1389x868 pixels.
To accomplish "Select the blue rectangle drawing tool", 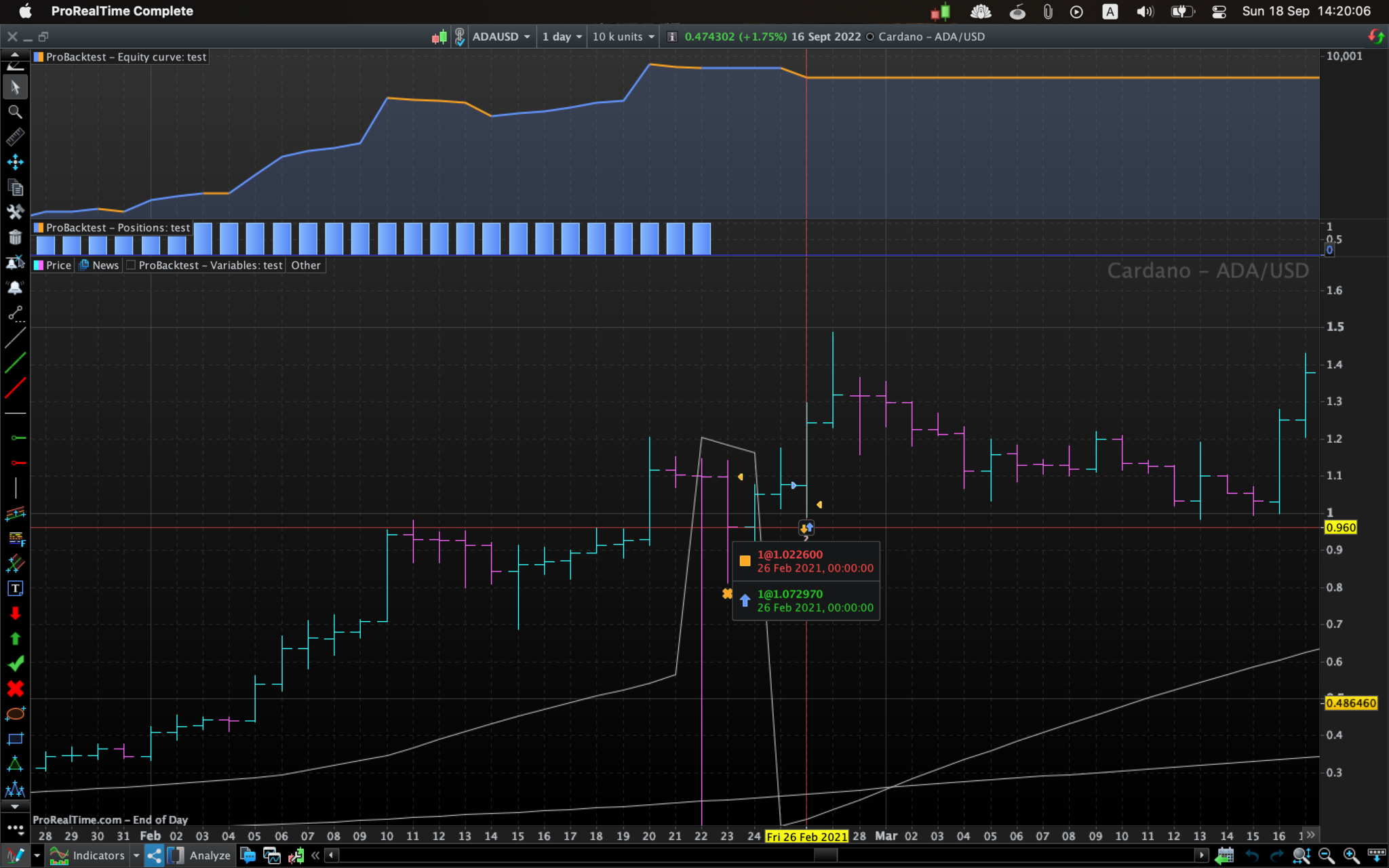I will (x=15, y=738).
